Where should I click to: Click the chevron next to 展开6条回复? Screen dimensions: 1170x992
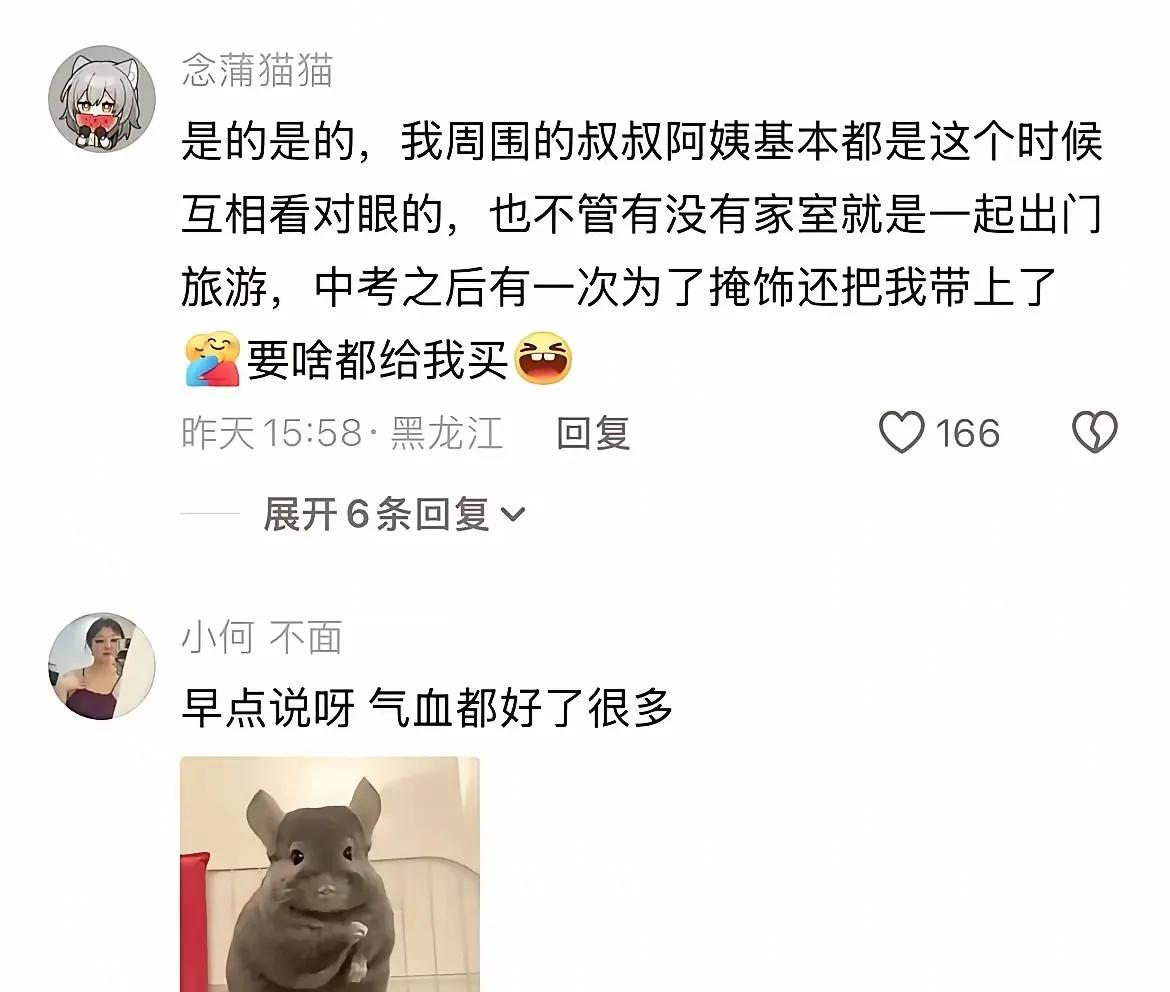(513, 515)
